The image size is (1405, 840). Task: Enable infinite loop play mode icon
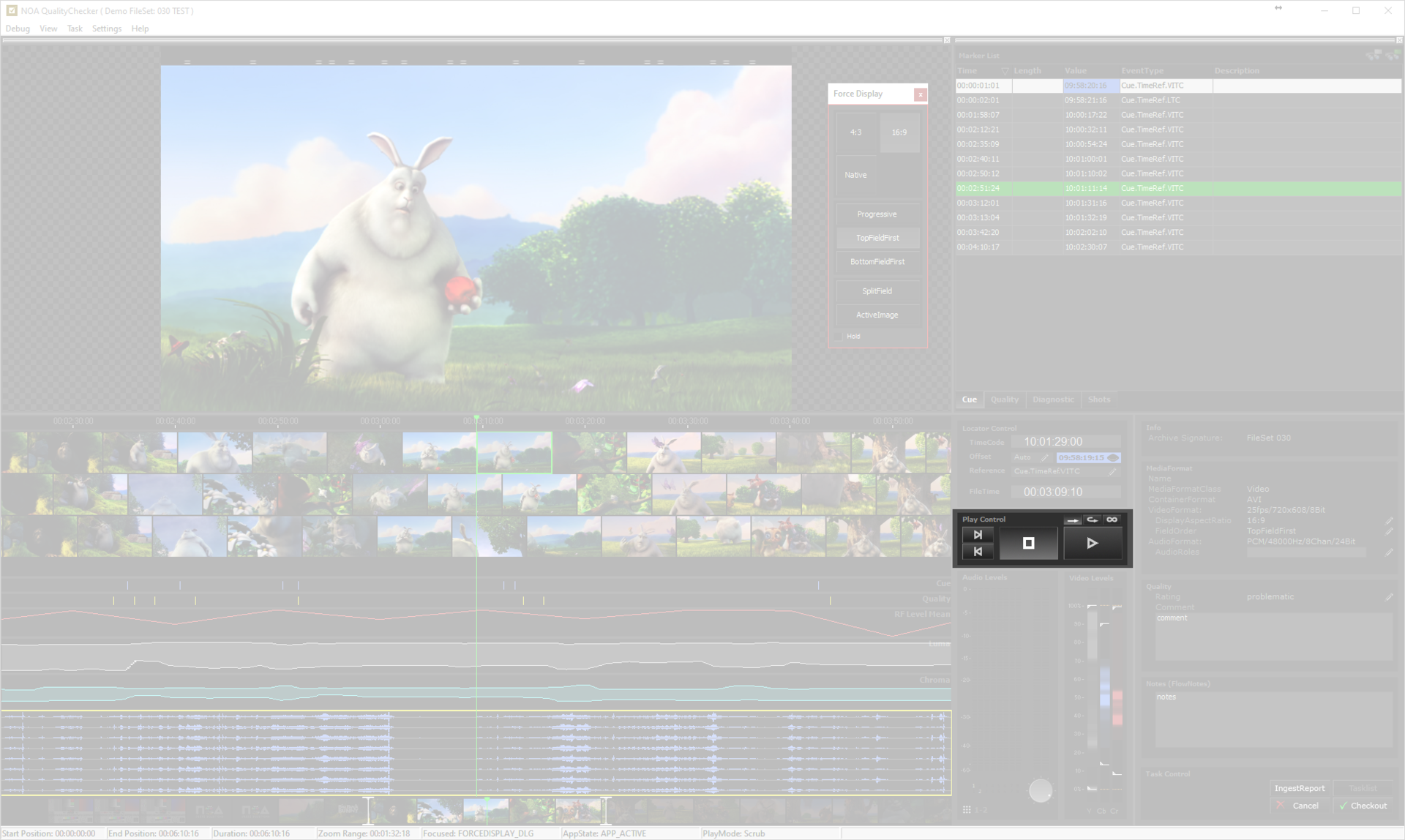coord(1112,520)
